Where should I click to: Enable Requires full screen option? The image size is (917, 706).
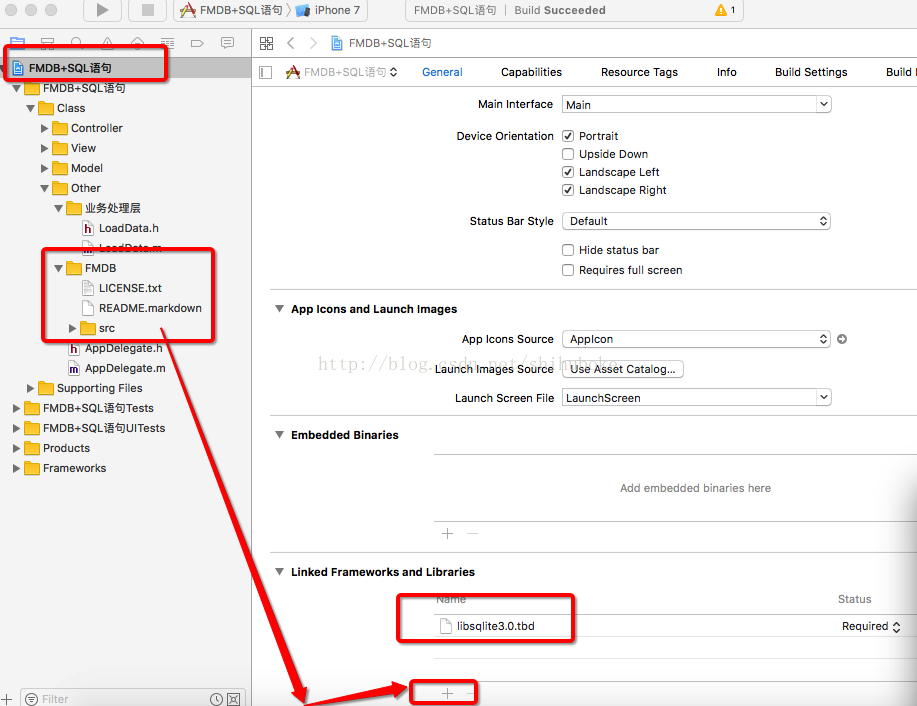[x=568, y=270]
